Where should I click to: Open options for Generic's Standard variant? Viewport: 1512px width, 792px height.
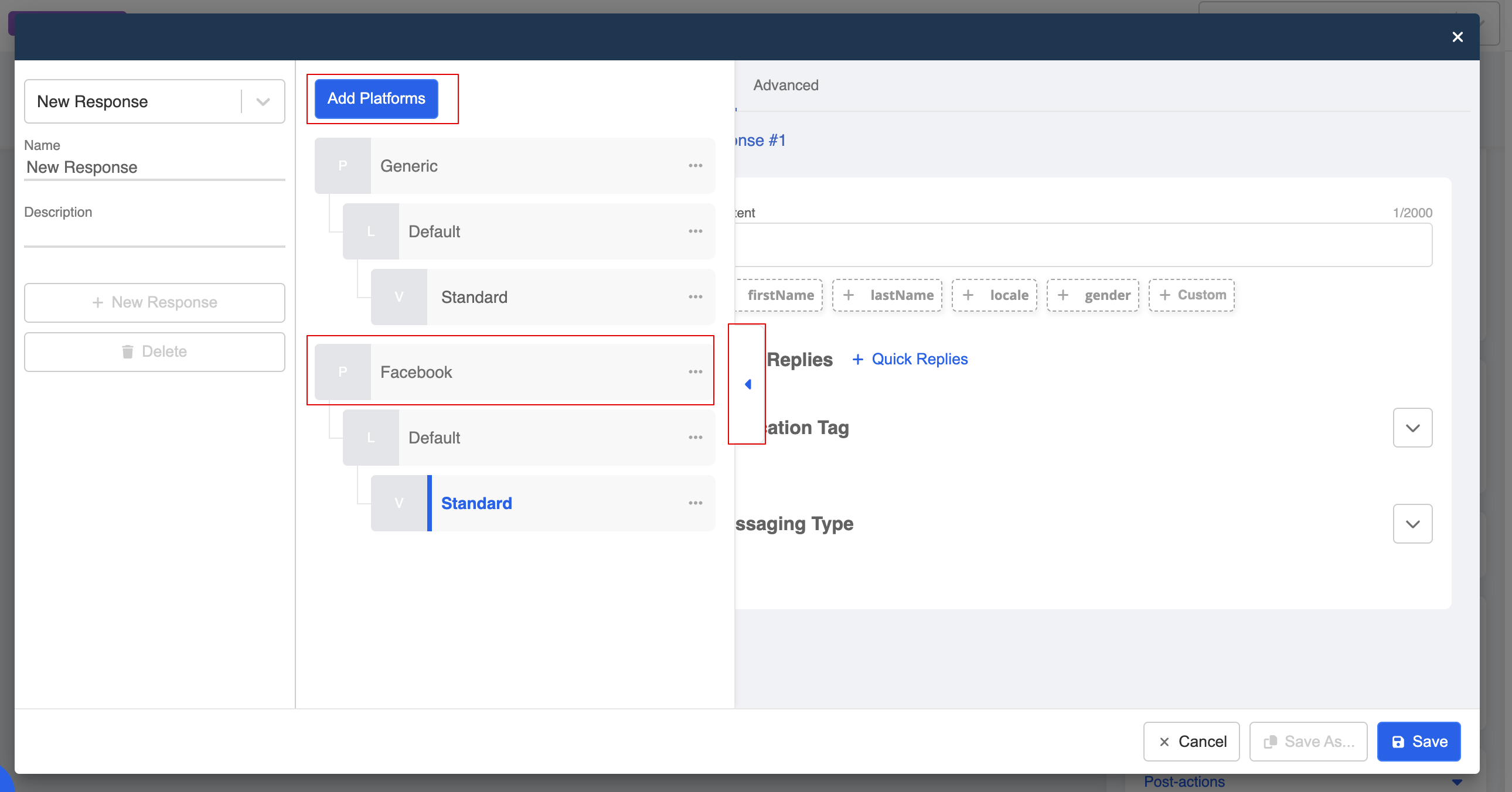(x=695, y=297)
